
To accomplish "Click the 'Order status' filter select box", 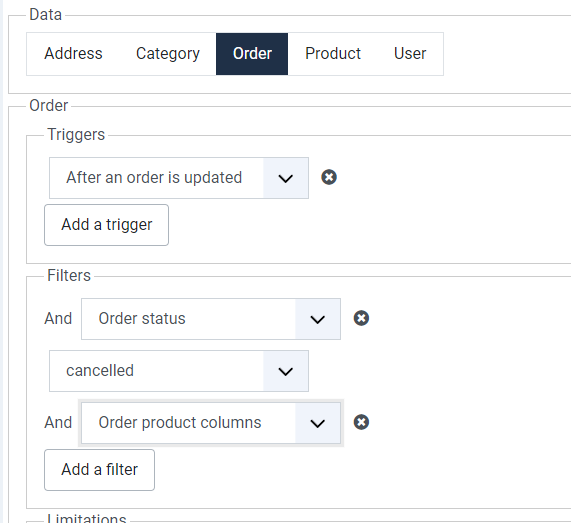I will coord(211,319).
